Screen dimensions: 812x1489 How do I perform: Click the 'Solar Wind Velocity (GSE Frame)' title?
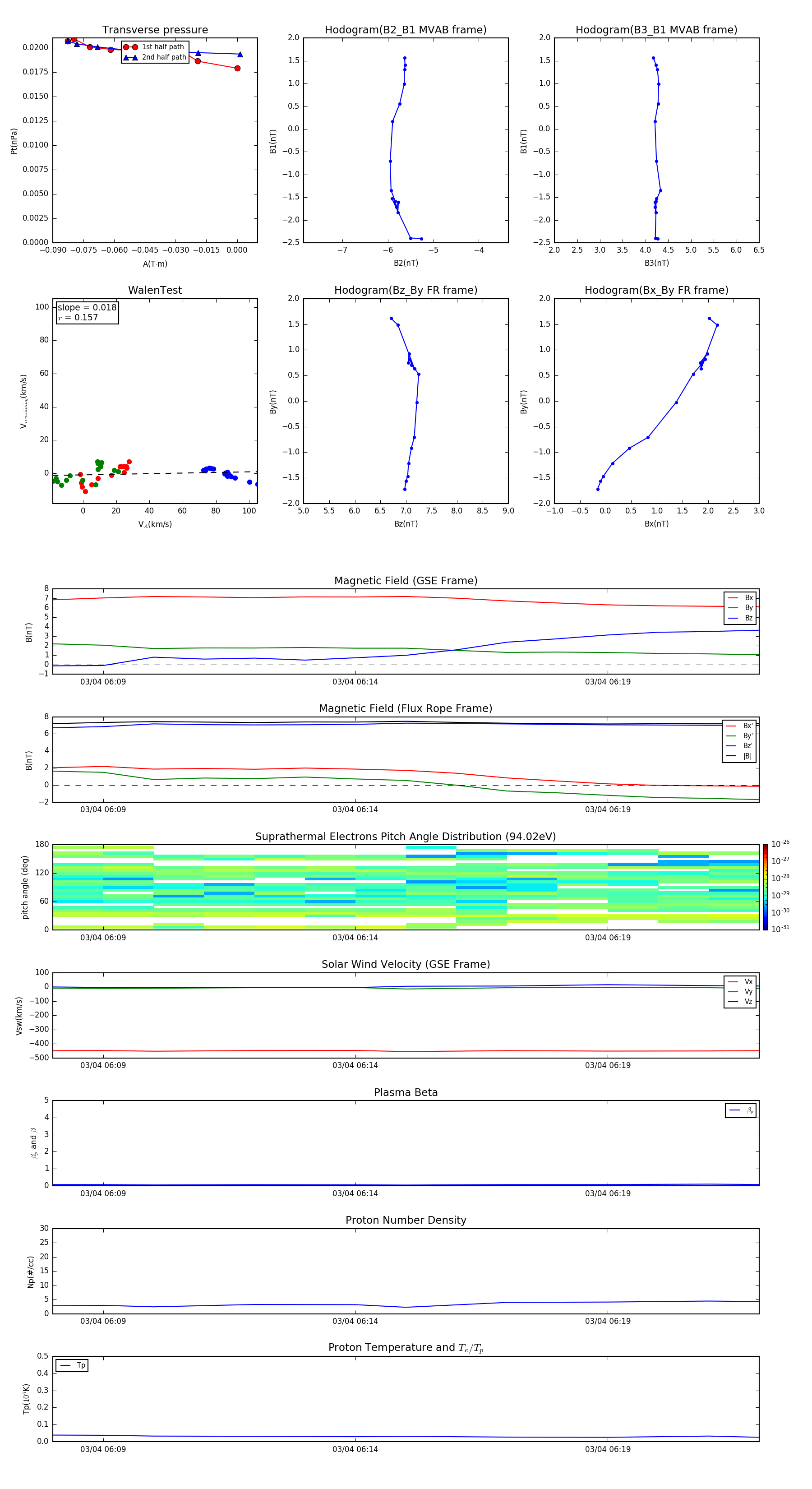406,964
